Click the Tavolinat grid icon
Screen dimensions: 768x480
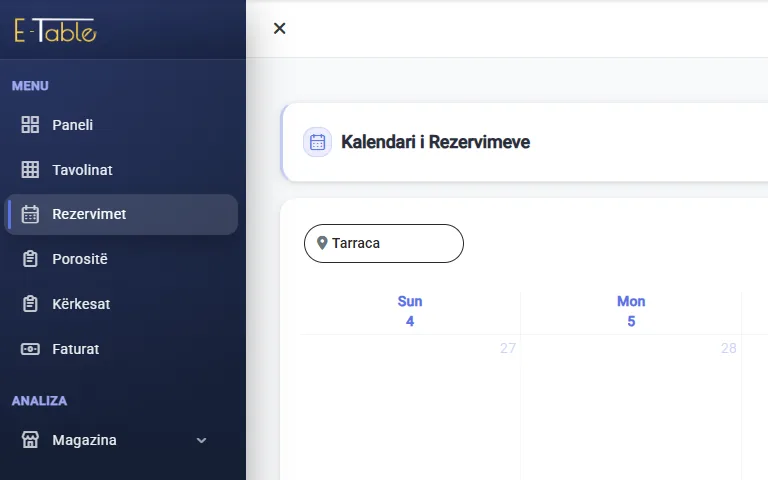30,169
